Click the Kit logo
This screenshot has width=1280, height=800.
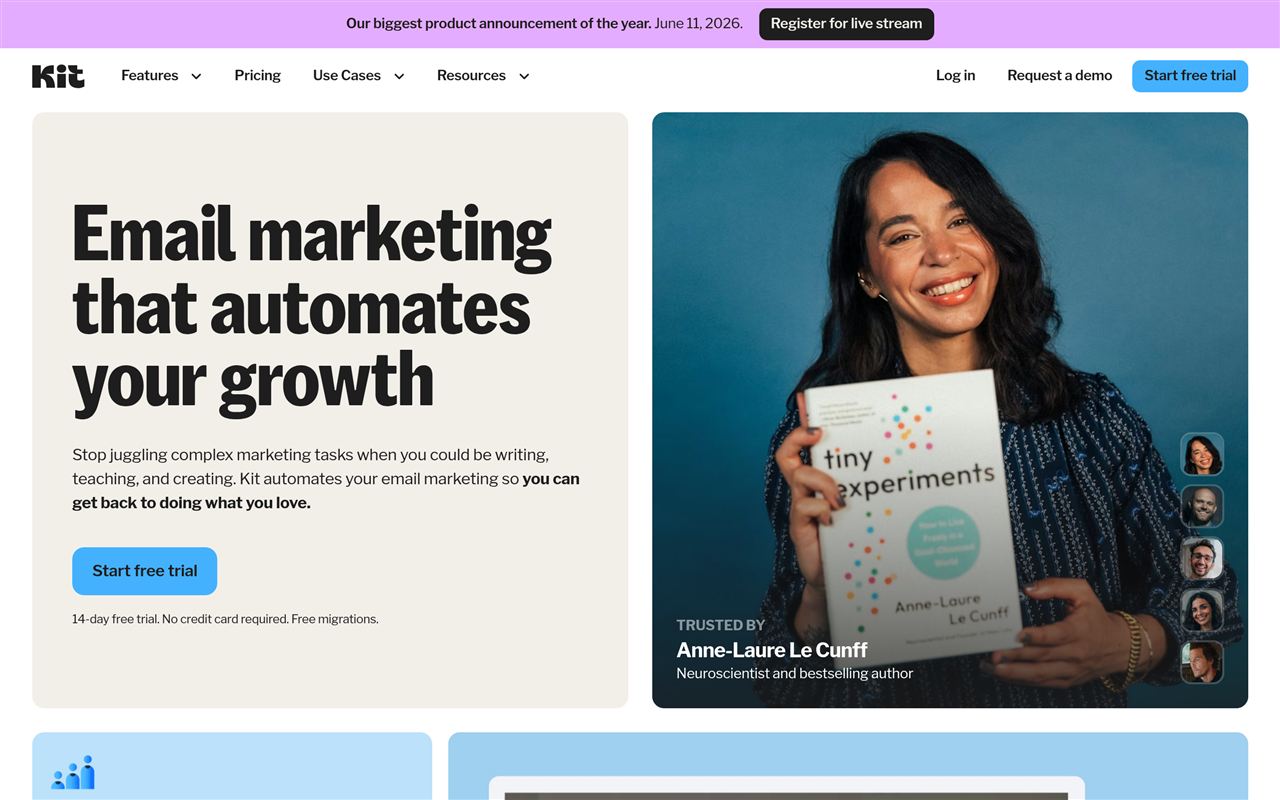[58, 76]
